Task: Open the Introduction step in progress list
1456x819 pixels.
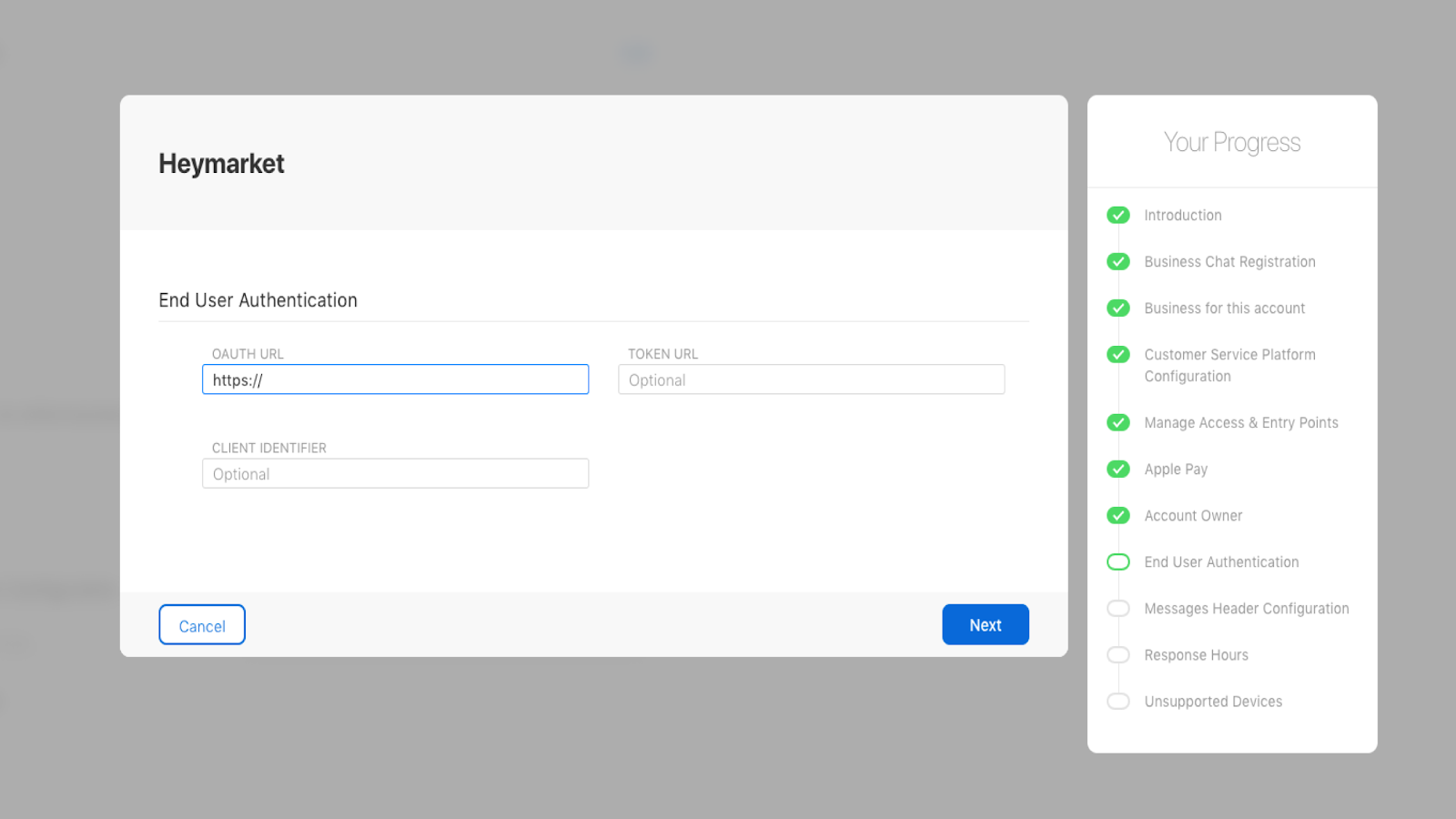Action: [x=1183, y=215]
